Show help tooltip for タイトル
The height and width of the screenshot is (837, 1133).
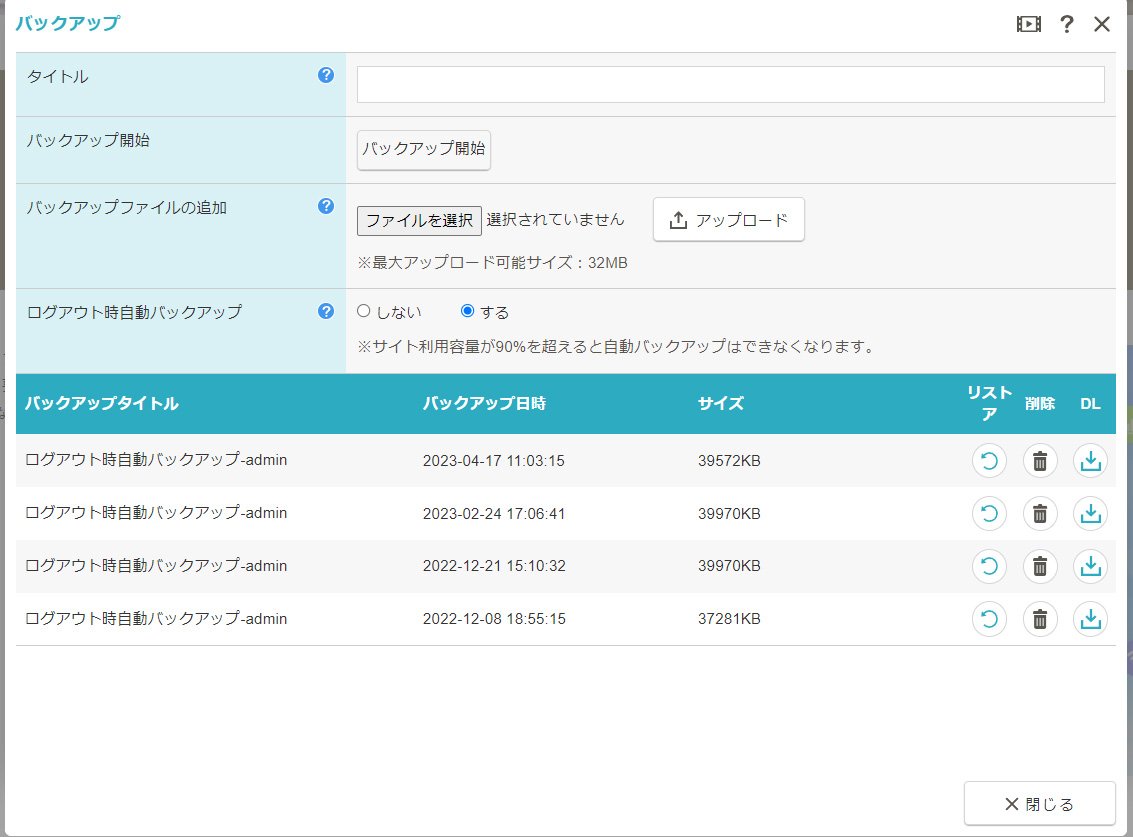click(326, 75)
